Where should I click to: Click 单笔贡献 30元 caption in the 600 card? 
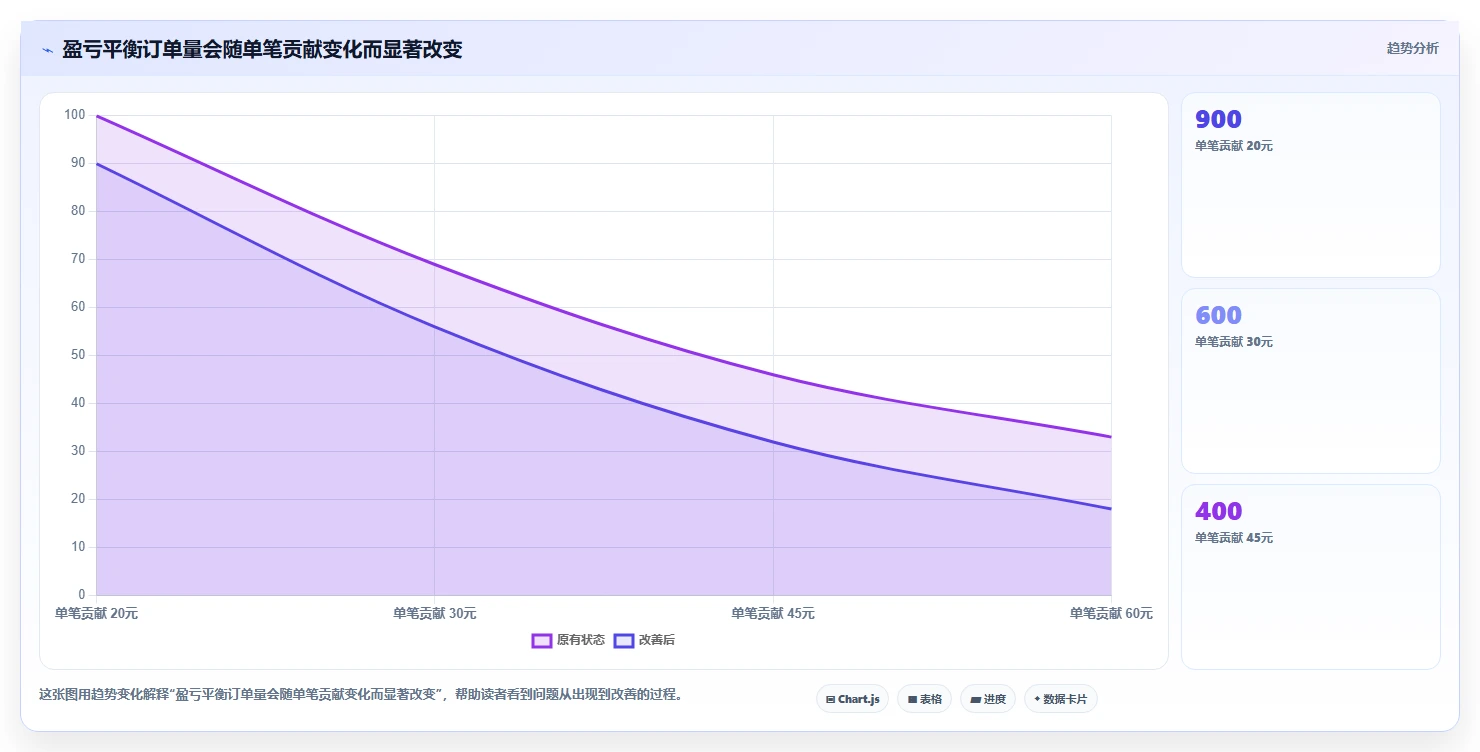[x=1234, y=342]
